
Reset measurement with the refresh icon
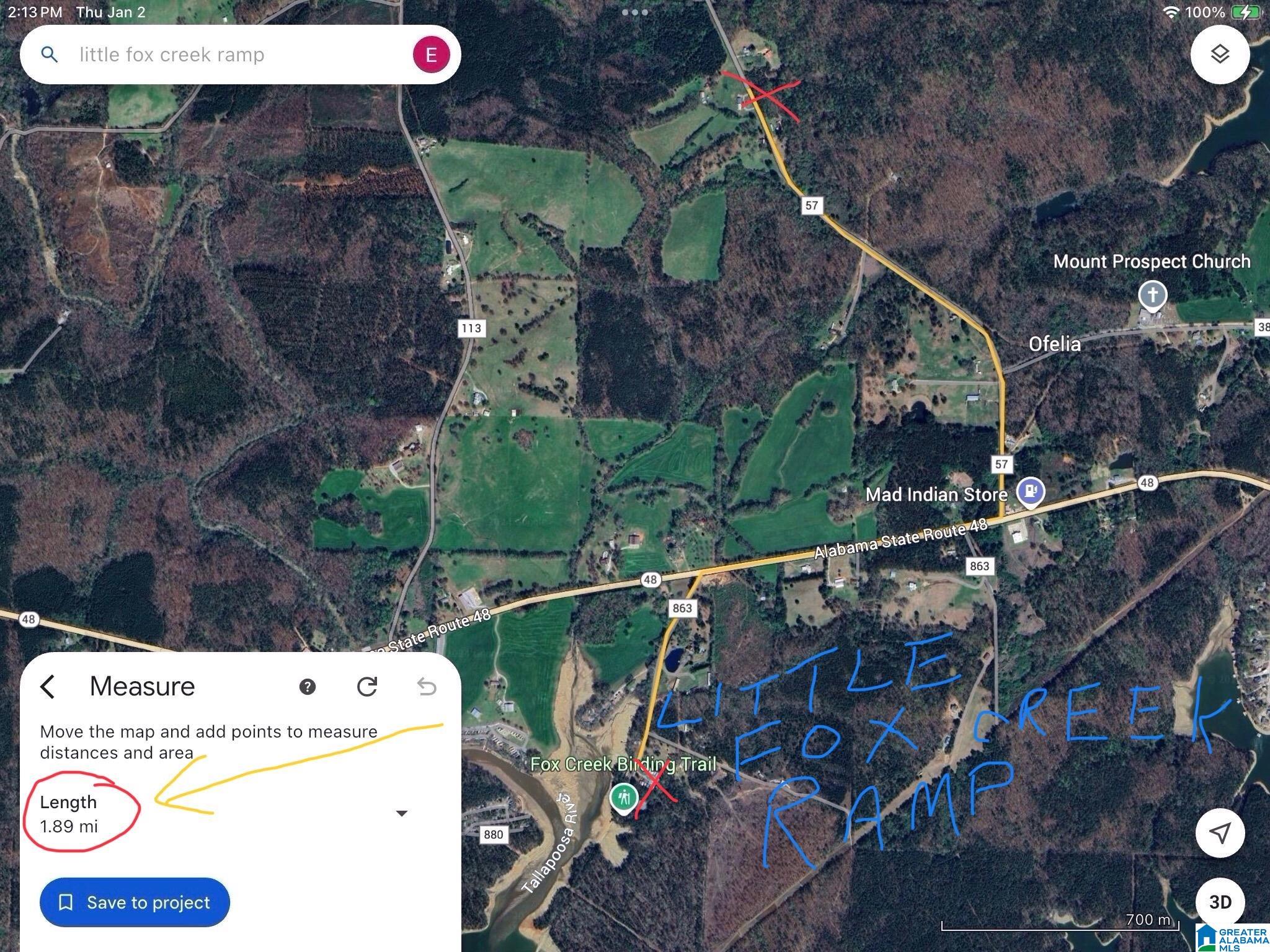point(367,687)
